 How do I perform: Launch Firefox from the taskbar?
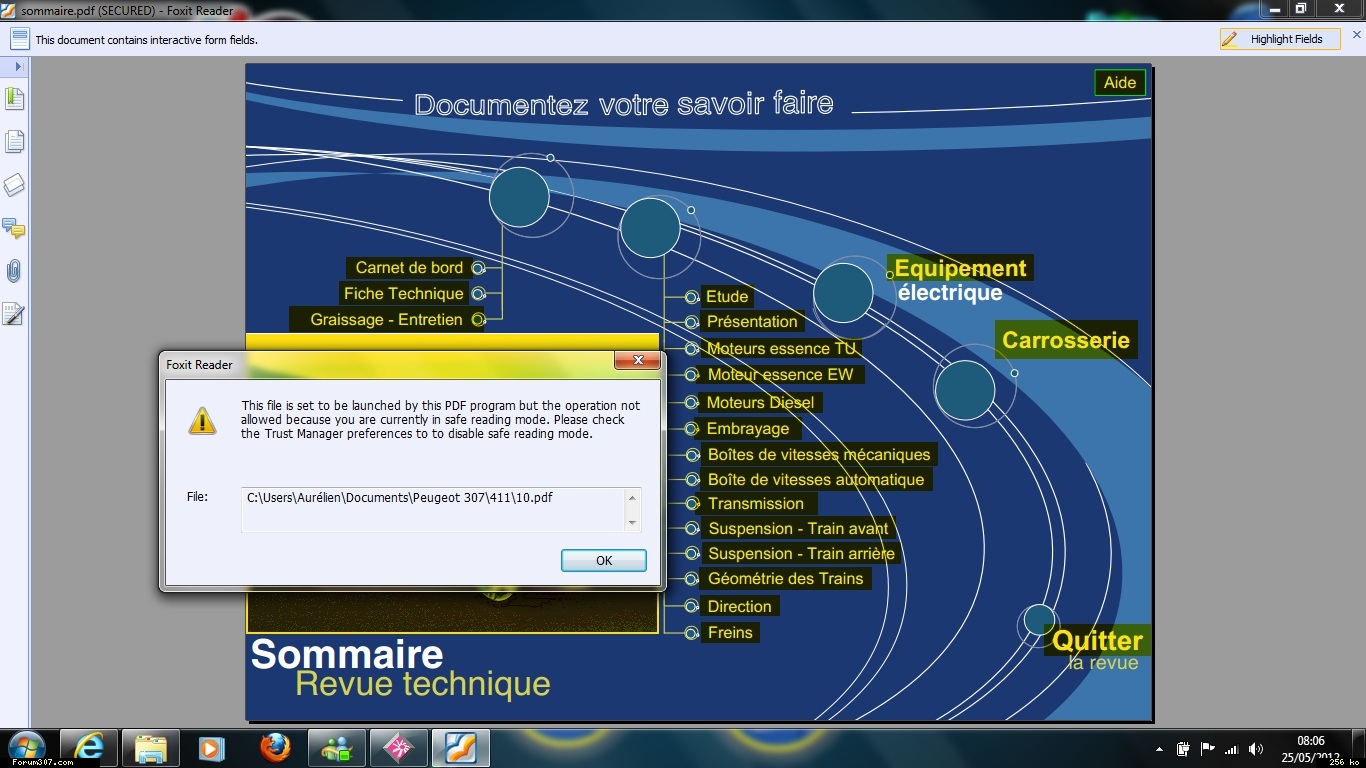[x=275, y=748]
